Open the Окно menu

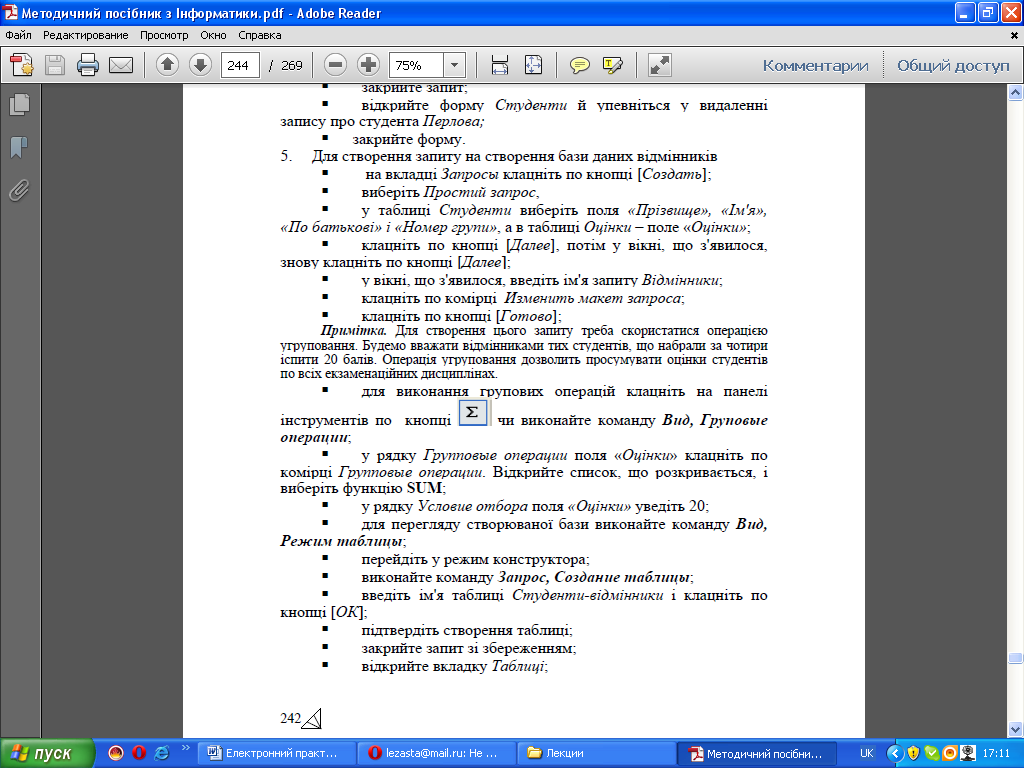tap(213, 35)
